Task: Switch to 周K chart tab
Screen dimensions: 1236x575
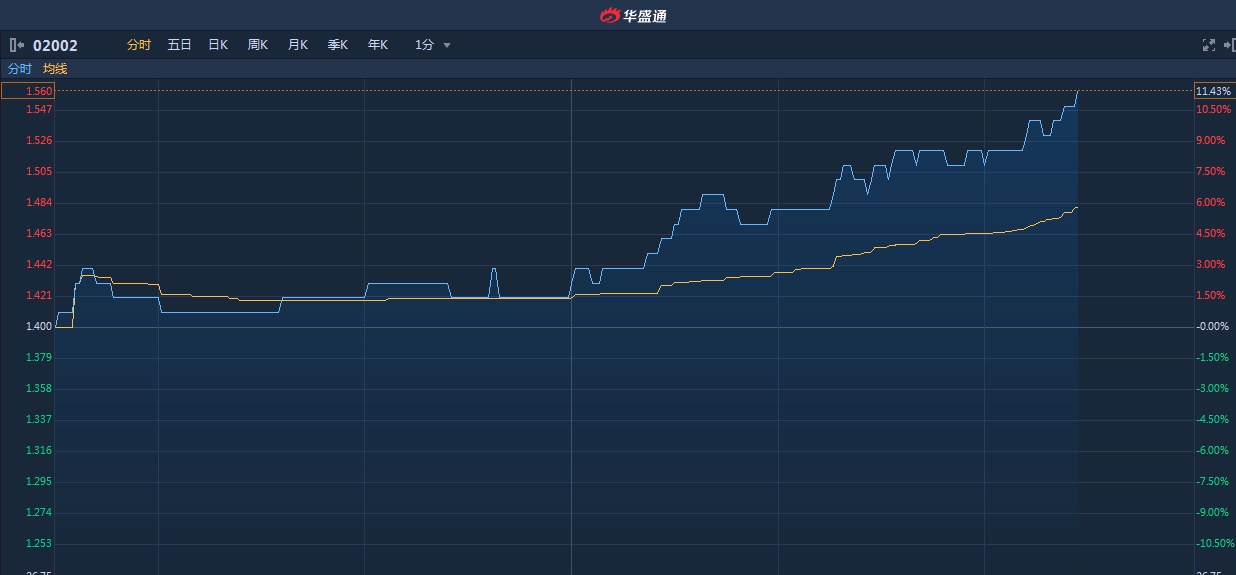Action: click(258, 45)
